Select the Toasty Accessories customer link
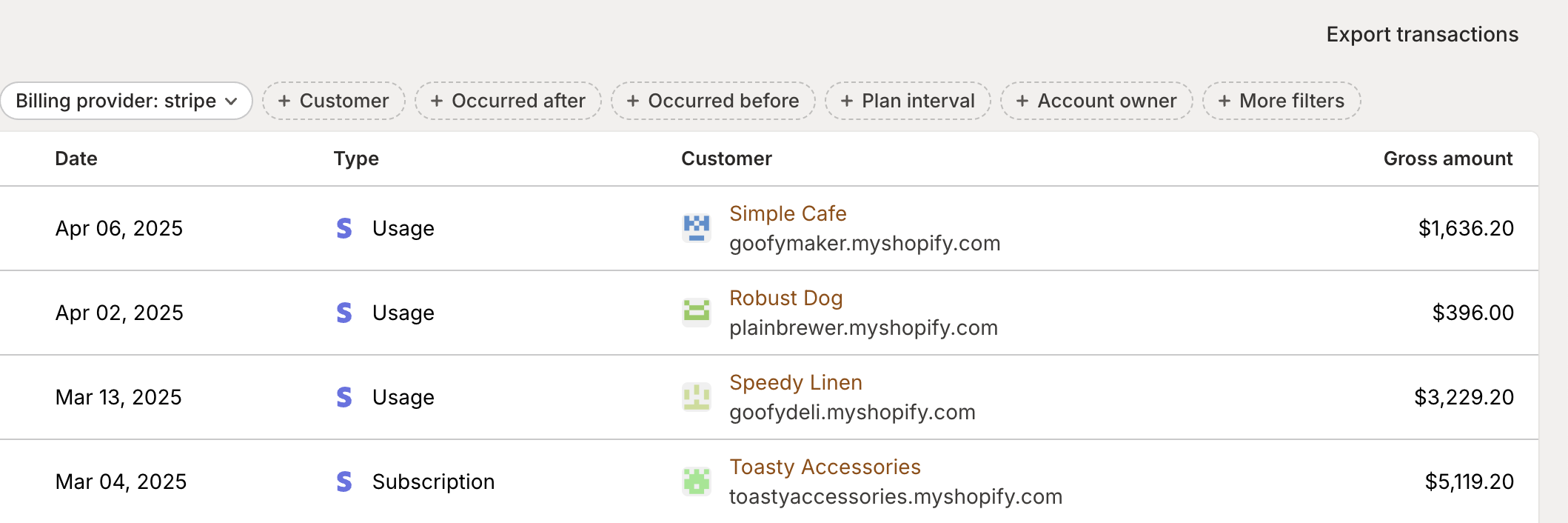Viewport: 1568px width, 523px height. tap(825, 467)
